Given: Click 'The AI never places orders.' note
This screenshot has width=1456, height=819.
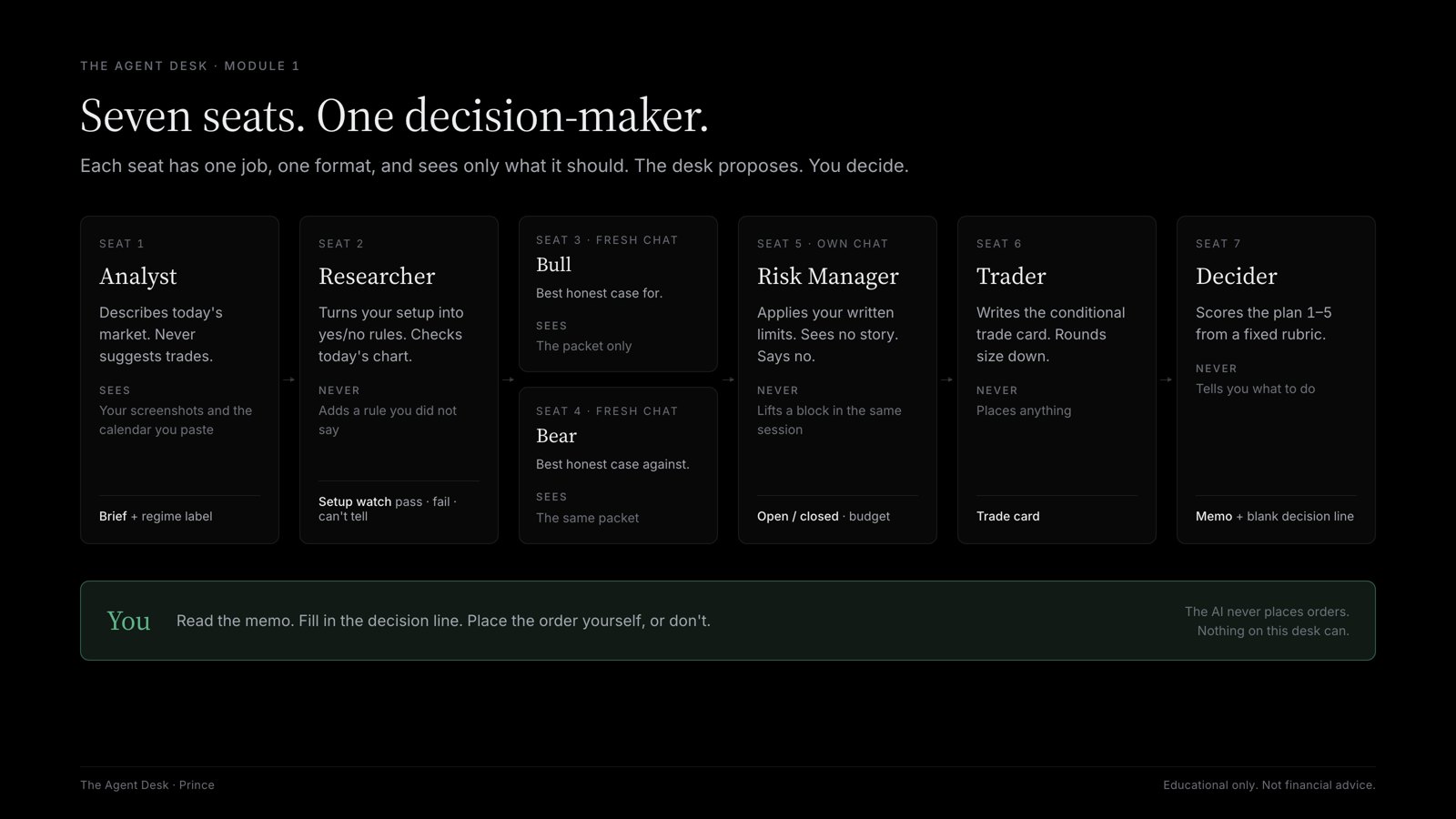Looking at the screenshot, I should pyautogui.click(x=1267, y=612).
